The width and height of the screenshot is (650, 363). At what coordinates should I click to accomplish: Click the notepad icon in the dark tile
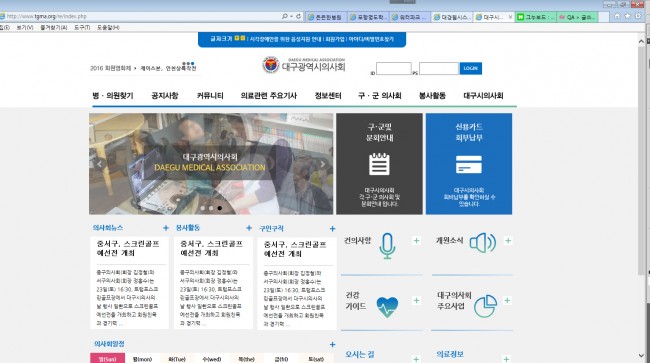click(379, 164)
